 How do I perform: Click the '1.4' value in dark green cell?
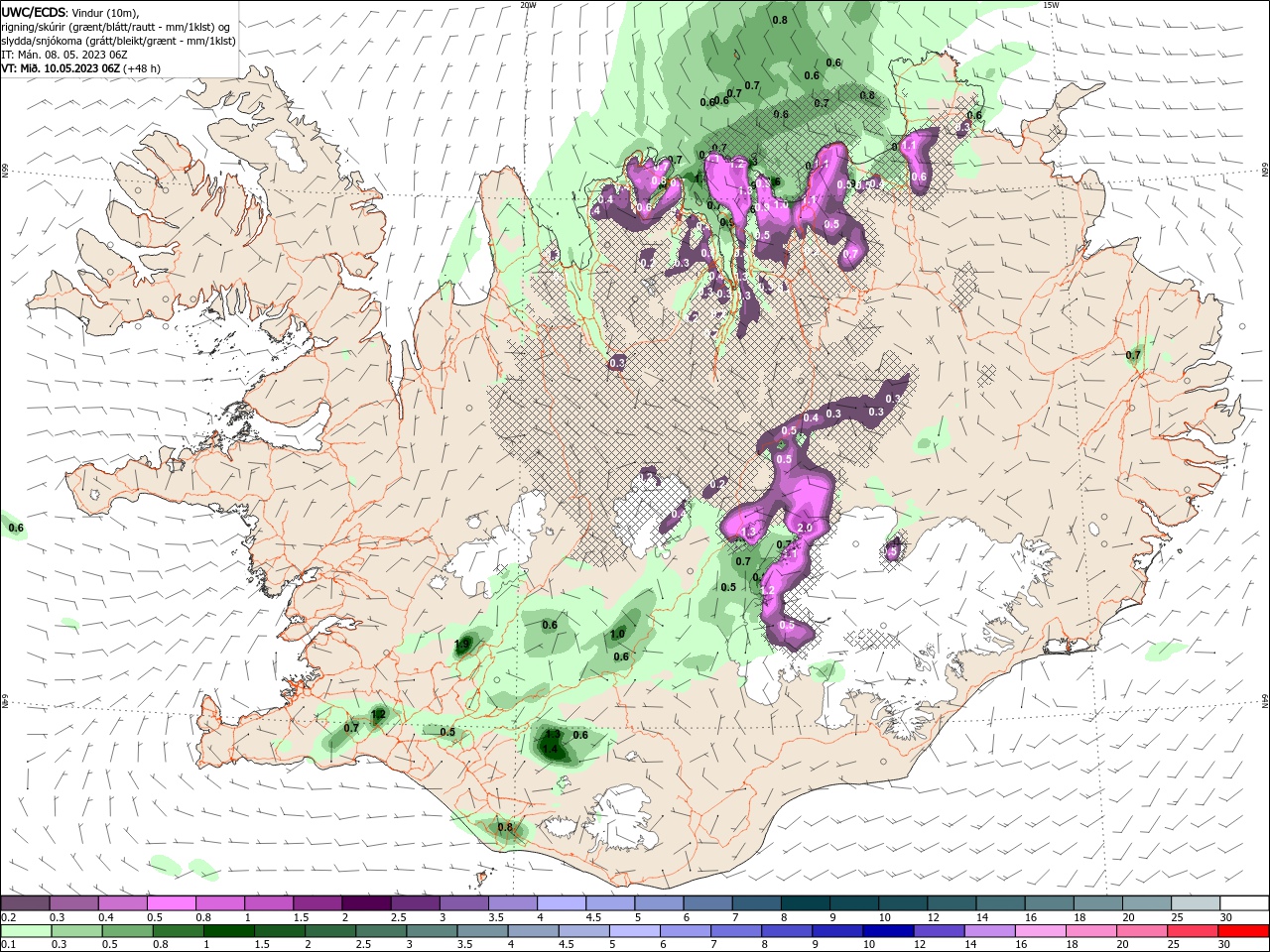pos(551,750)
